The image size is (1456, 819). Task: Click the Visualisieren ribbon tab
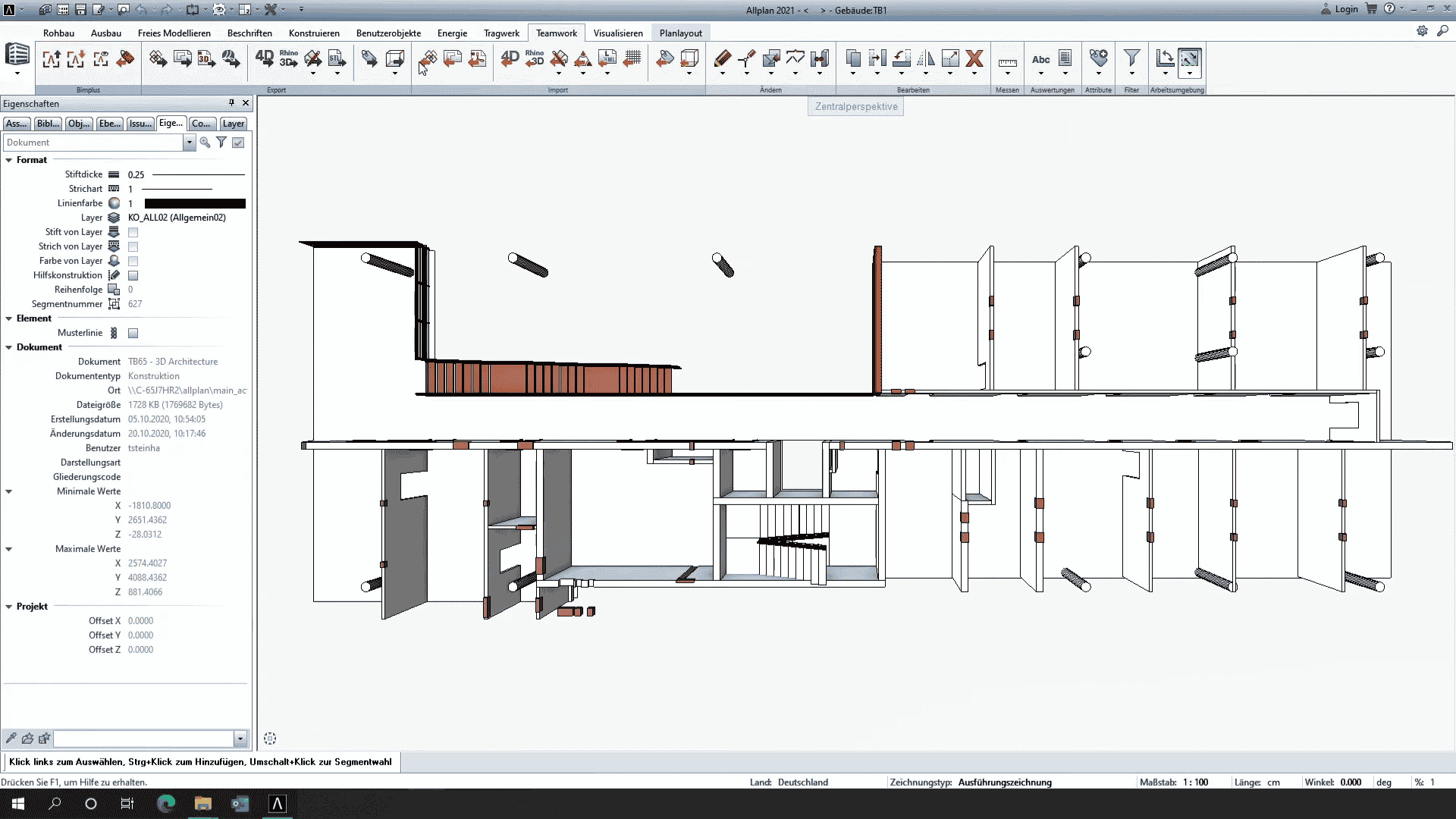[x=617, y=33]
